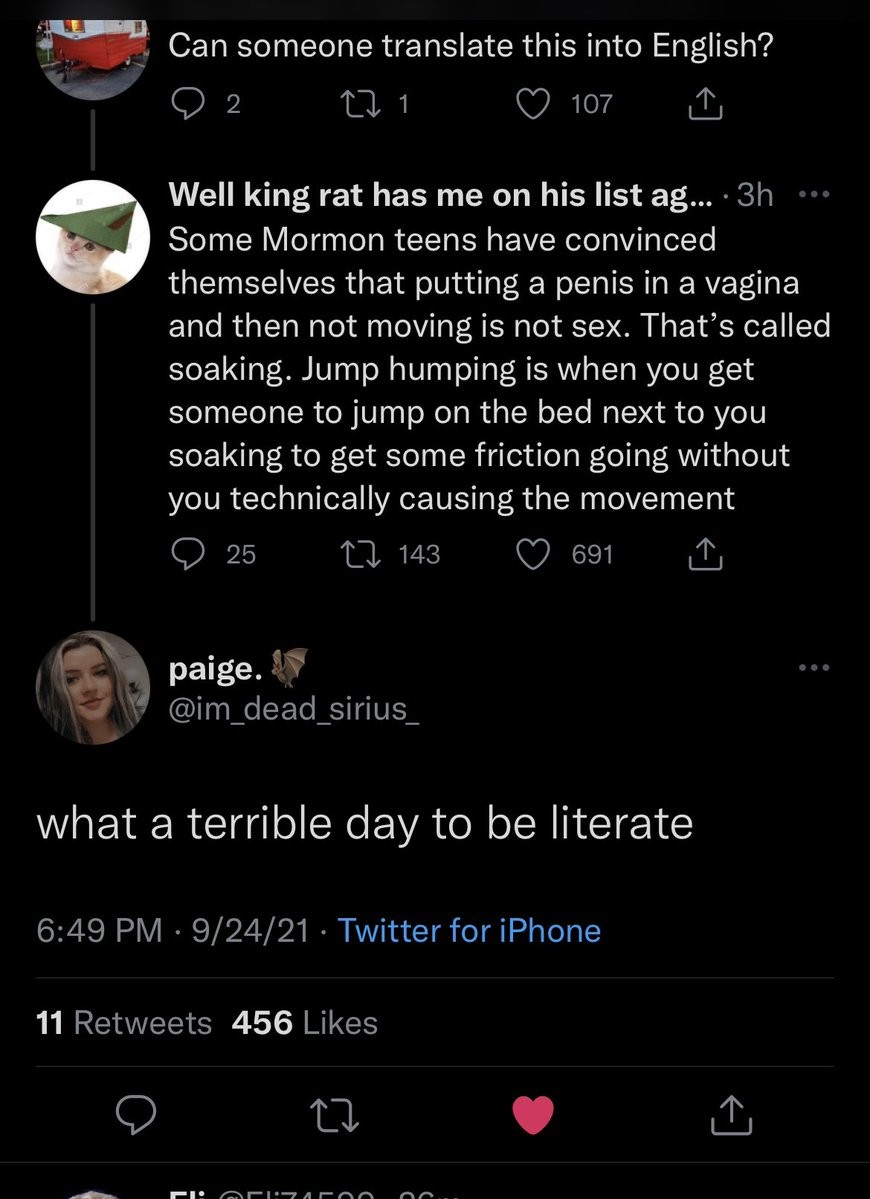Open more options for 'Well king rat' tweet
Screen dimensions: 870x1199
pos(816,195)
